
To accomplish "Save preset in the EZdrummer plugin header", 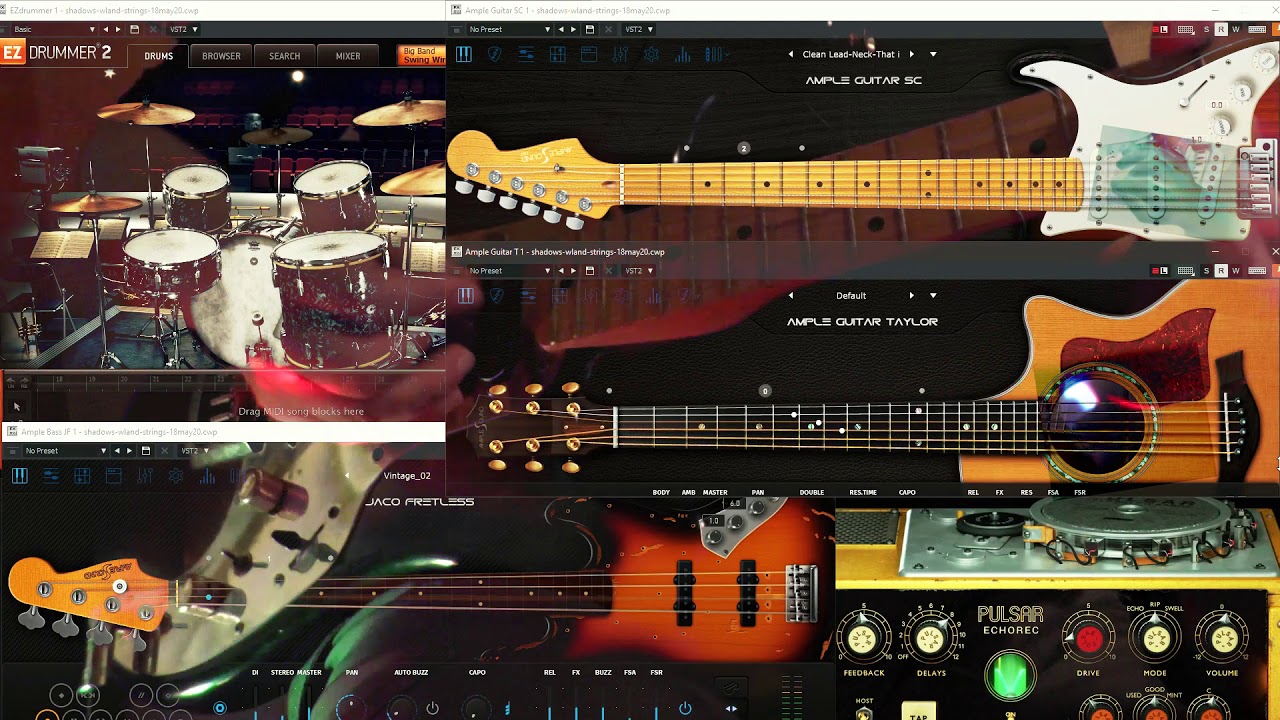I will (135, 30).
